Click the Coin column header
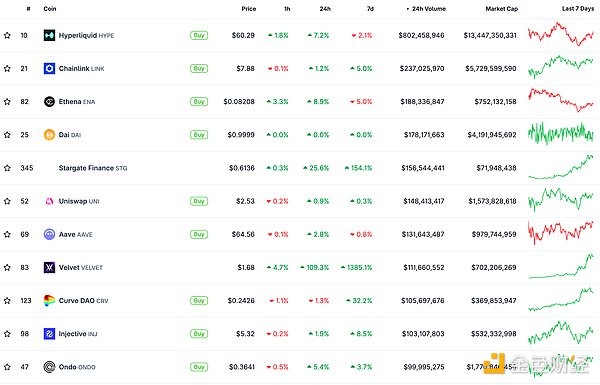 tap(50, 8)
